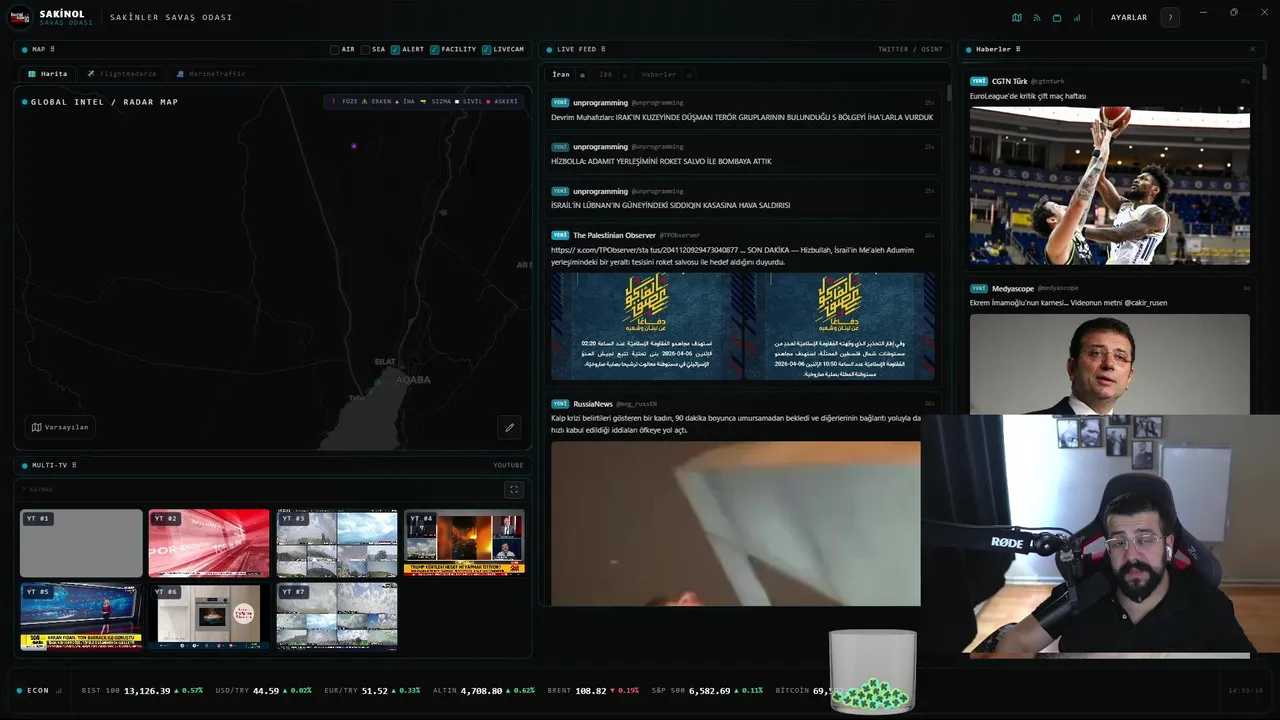
Task: Open the right Palestinian Observer post image
Action: (840, 326)
